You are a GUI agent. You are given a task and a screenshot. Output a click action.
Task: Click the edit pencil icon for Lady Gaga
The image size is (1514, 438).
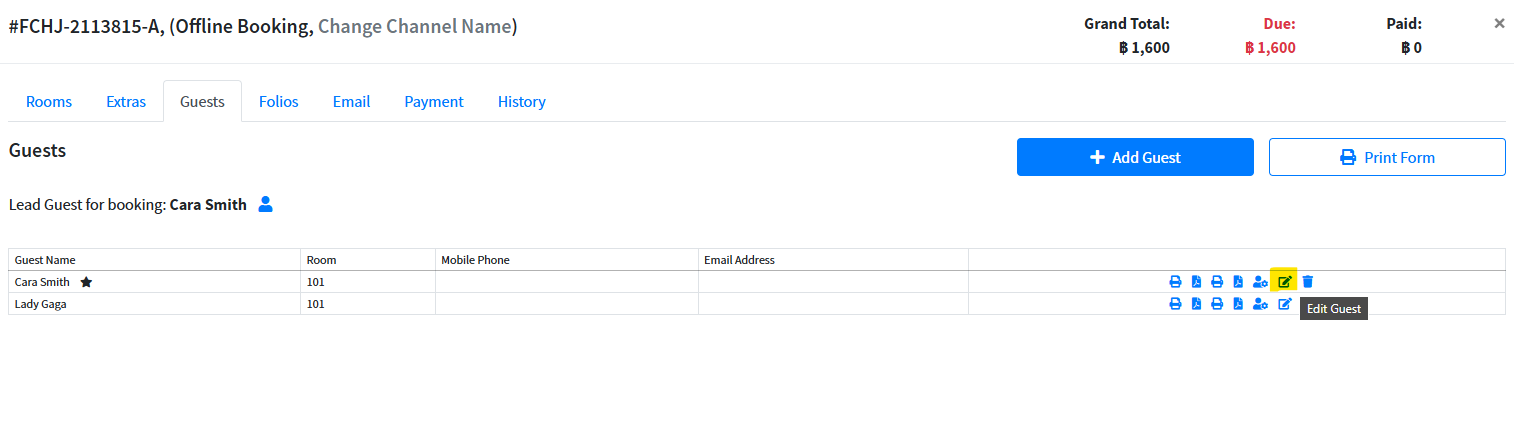tap(1285, 304)
